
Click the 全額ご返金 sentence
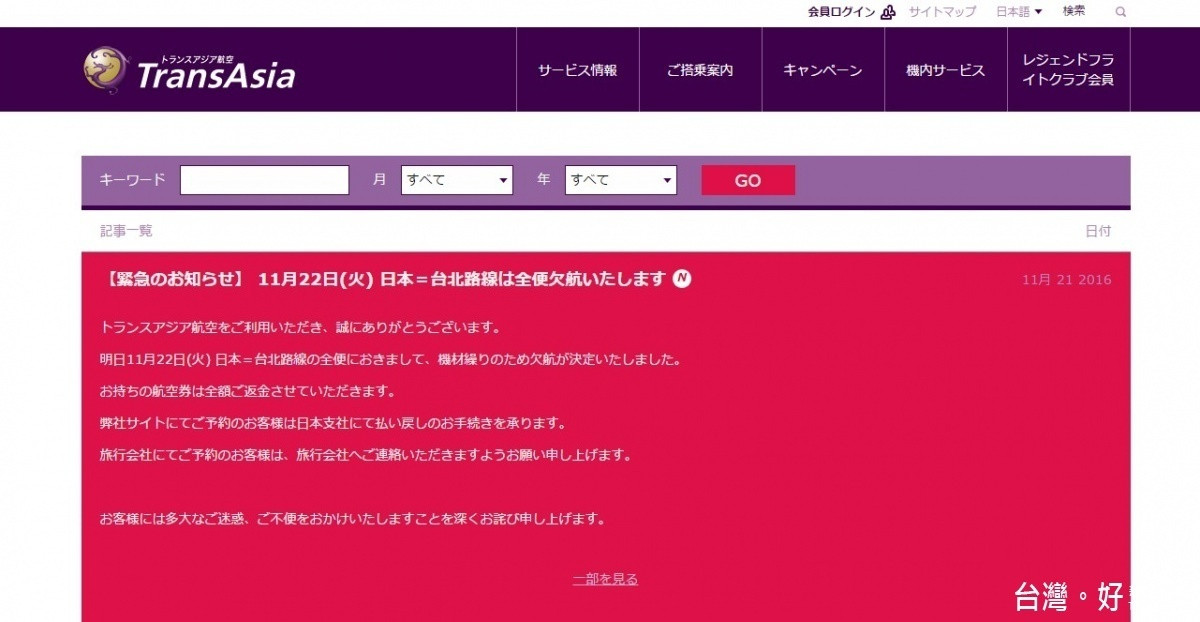pyautogui.click(x=248, y=391)
